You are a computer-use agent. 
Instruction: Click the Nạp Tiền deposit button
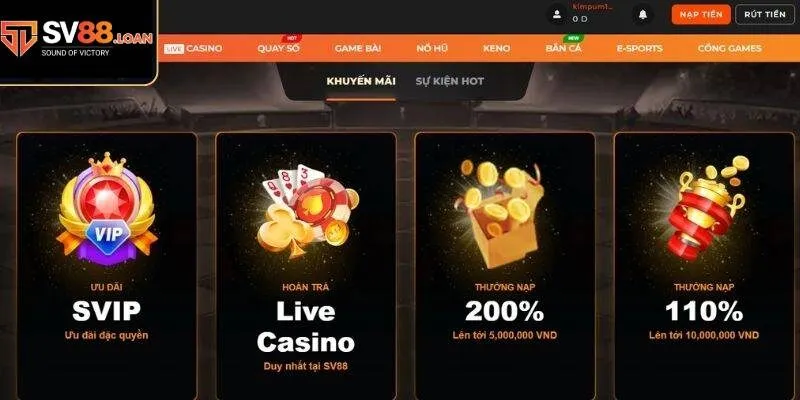pos(701,14)
